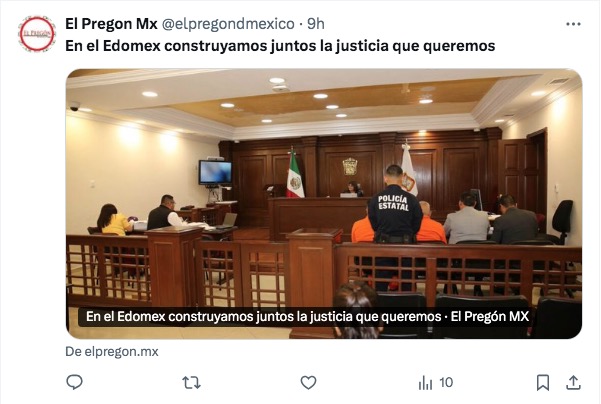Click the wall-mounted TV in the courtroom photo
The image size is (601, 404).
coord(215,173)
